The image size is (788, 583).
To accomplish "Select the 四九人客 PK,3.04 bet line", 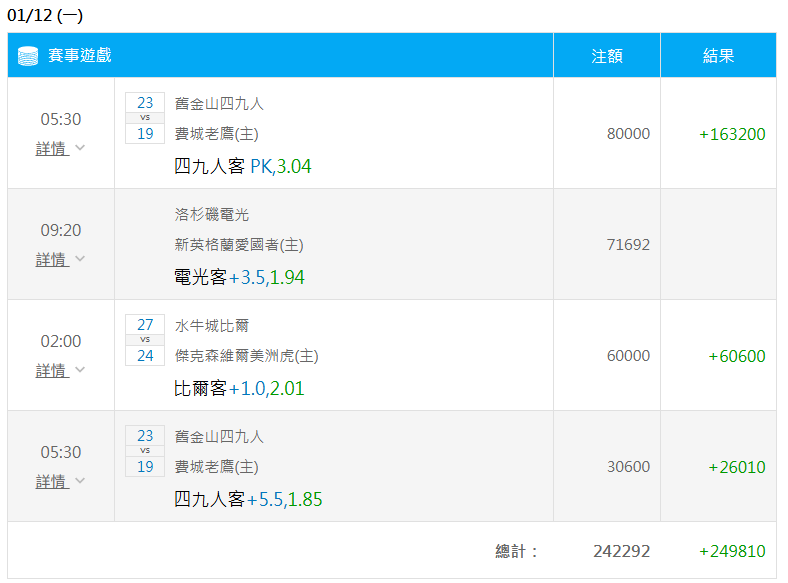I will [243, 166].
